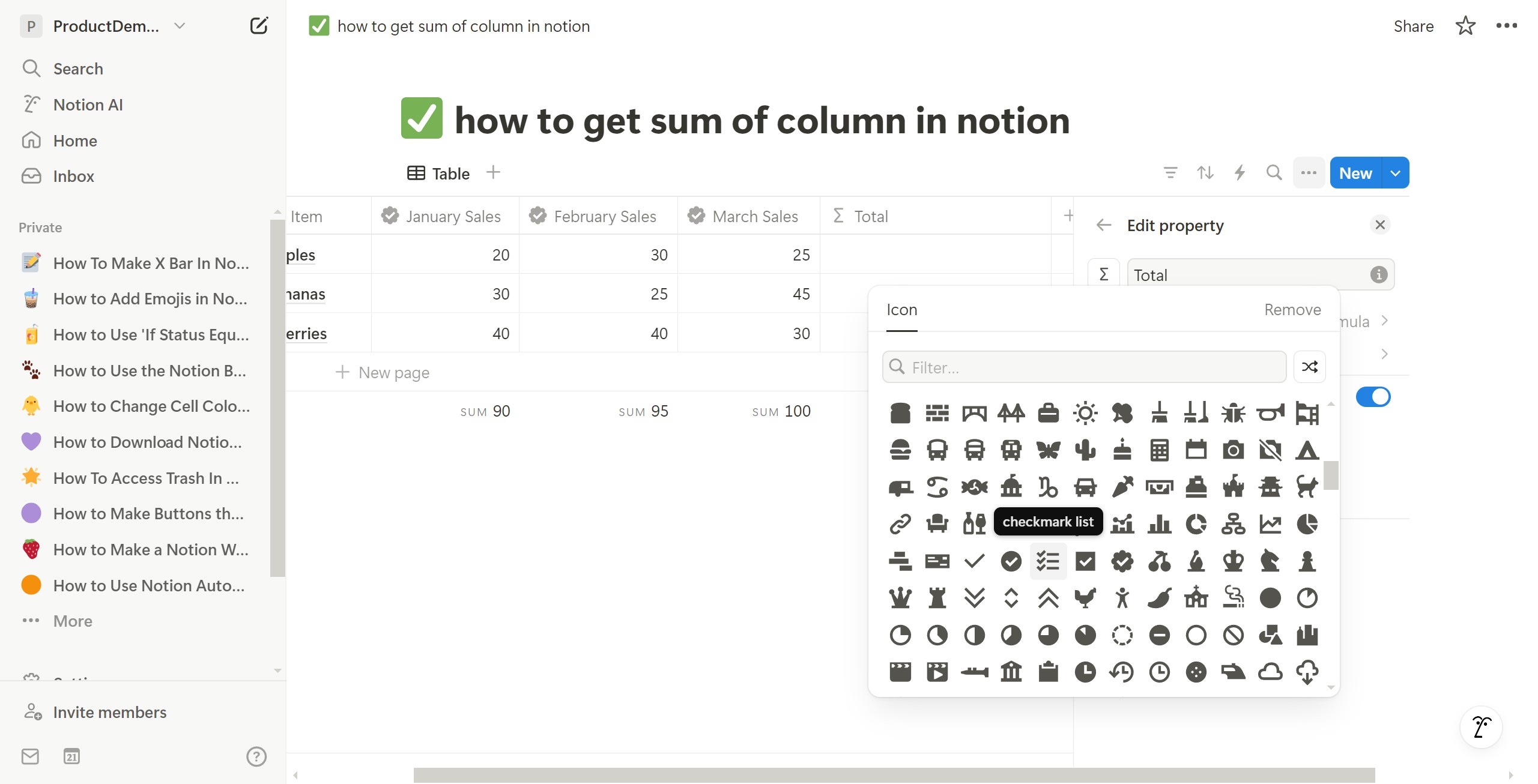Click the shuffle random icon button

tap(1310, 367)
